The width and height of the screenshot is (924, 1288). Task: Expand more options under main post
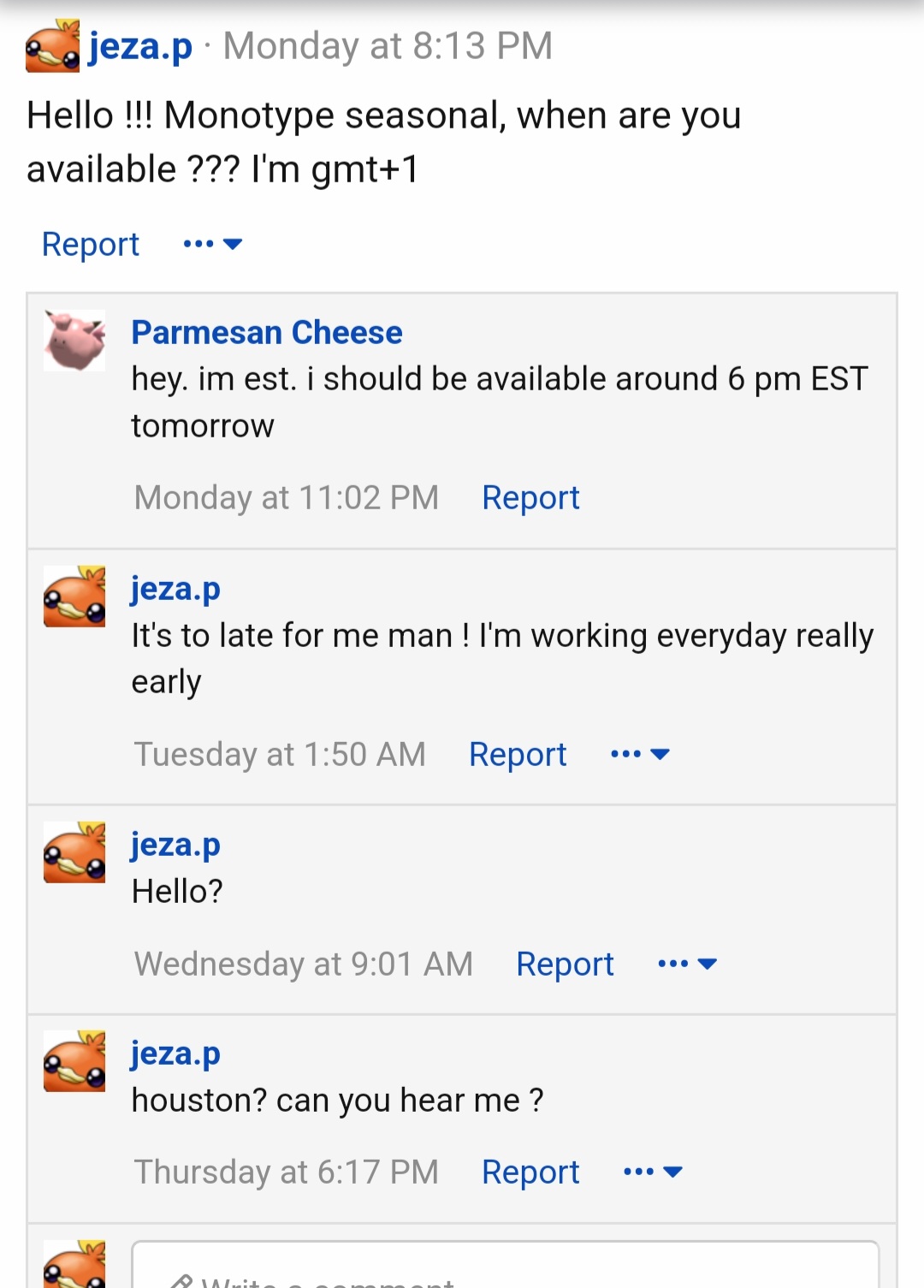click(x=213, y=245)
